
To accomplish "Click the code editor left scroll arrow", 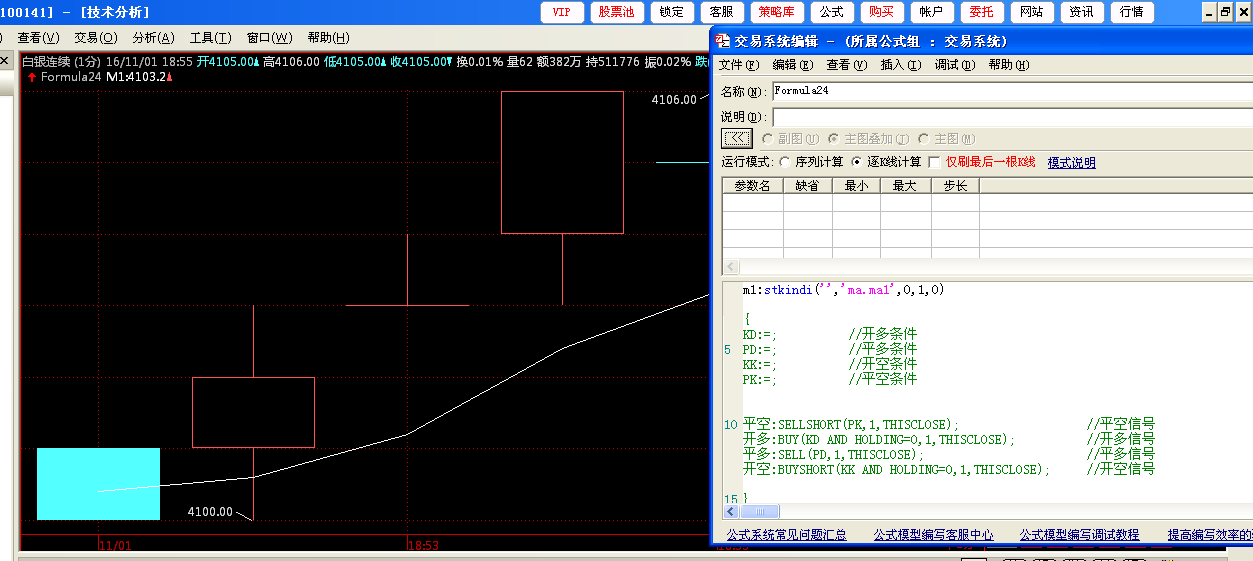I will coord(731,511).
